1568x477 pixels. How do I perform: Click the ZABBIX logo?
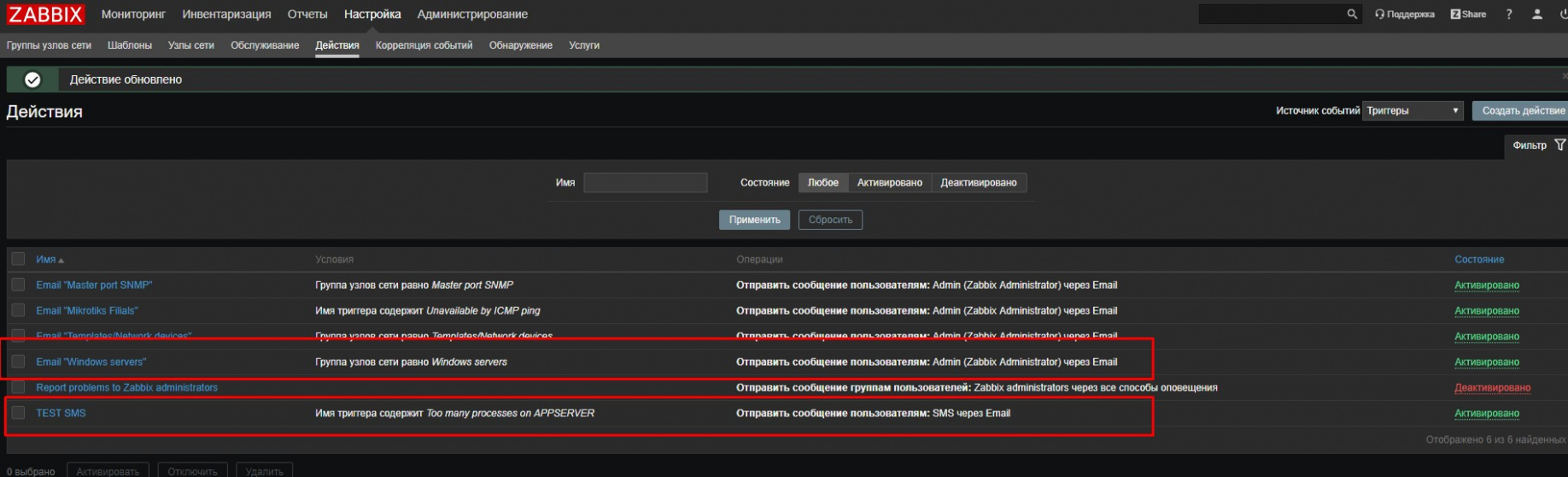pos(45,15)
